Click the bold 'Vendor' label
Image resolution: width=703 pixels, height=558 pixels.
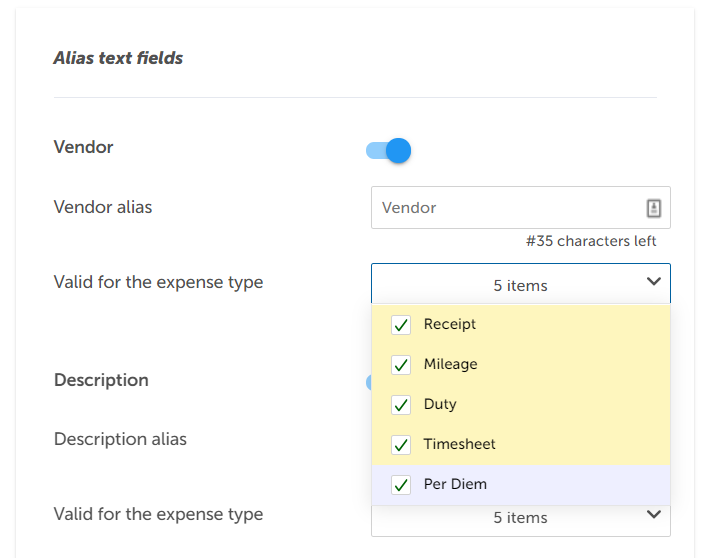click(83, 147)
